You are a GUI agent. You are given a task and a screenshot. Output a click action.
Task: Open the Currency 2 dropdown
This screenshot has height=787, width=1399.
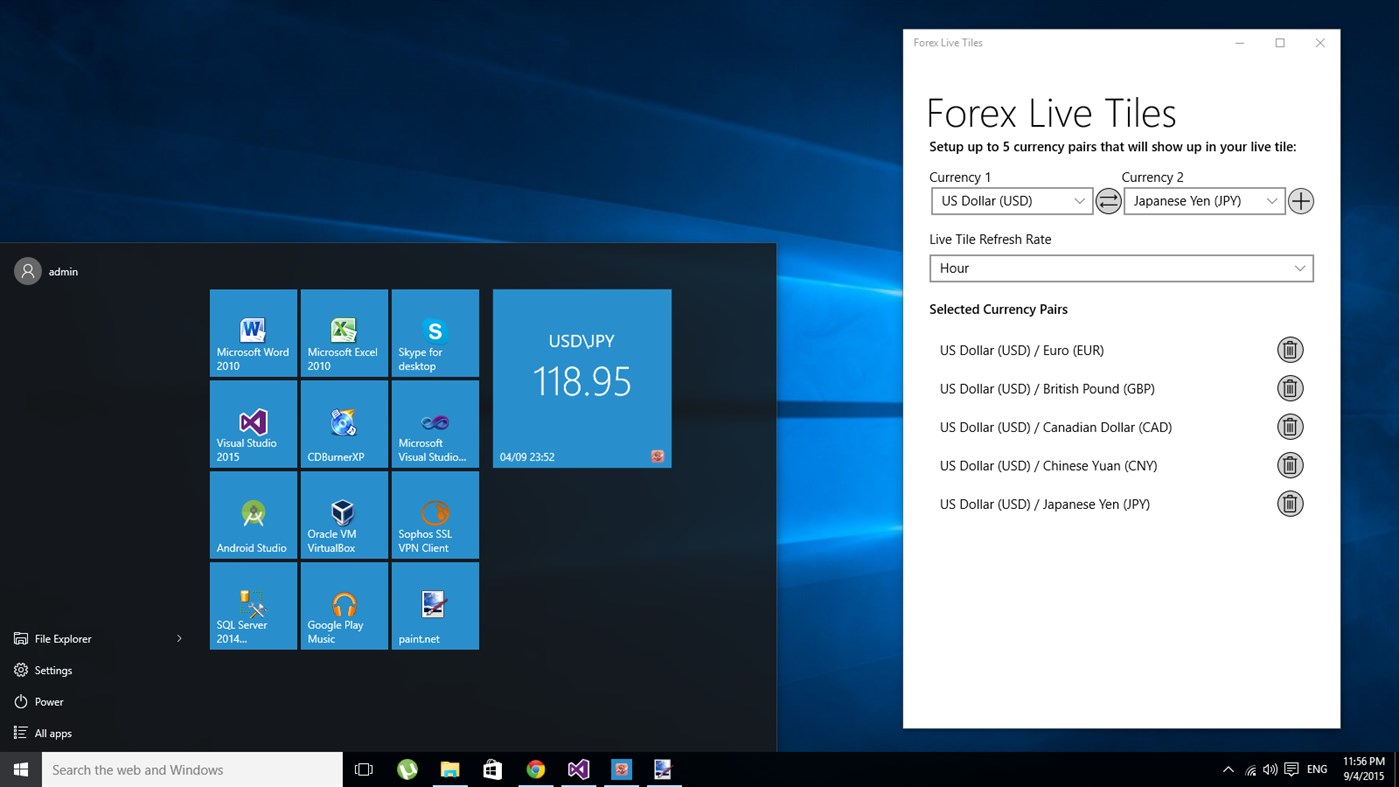(x=1203, y=201)
